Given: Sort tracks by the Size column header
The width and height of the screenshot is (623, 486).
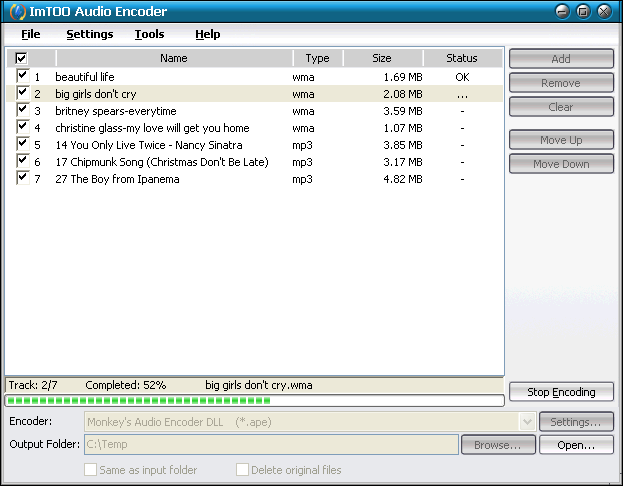Looking at the screenshot, I should pyautogui.click(x=381, y=59).
